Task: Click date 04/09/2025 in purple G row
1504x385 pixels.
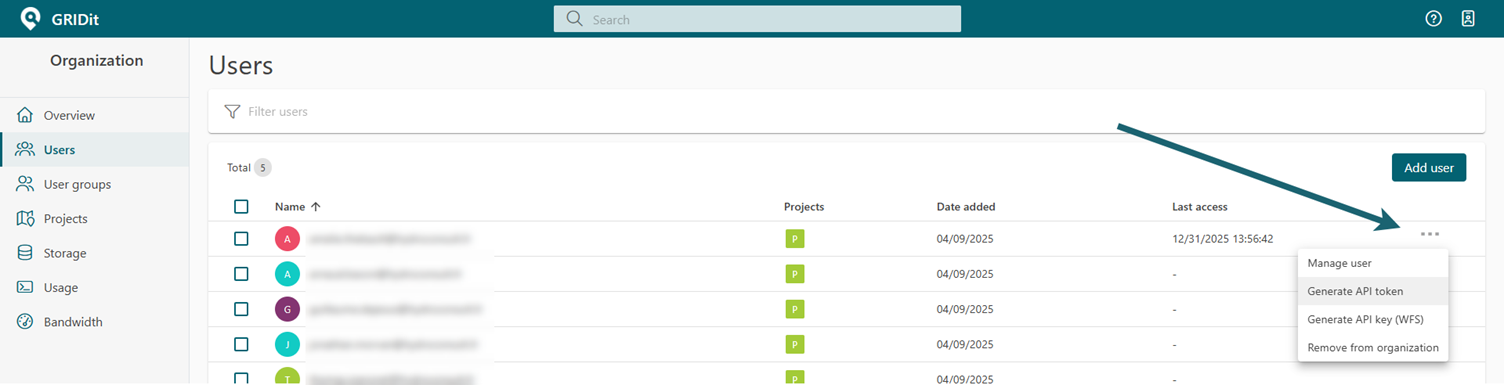Action: (965, 309)
